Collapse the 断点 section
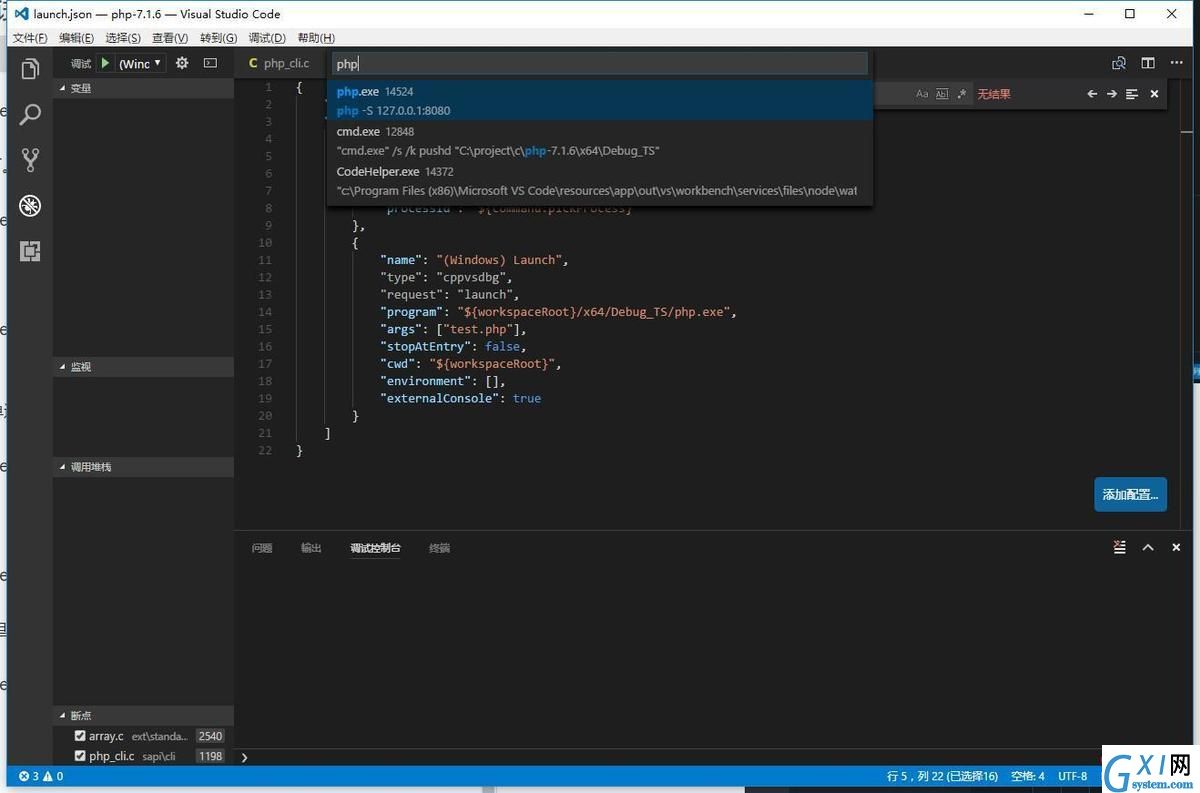1200x793 pixels. 143,715
